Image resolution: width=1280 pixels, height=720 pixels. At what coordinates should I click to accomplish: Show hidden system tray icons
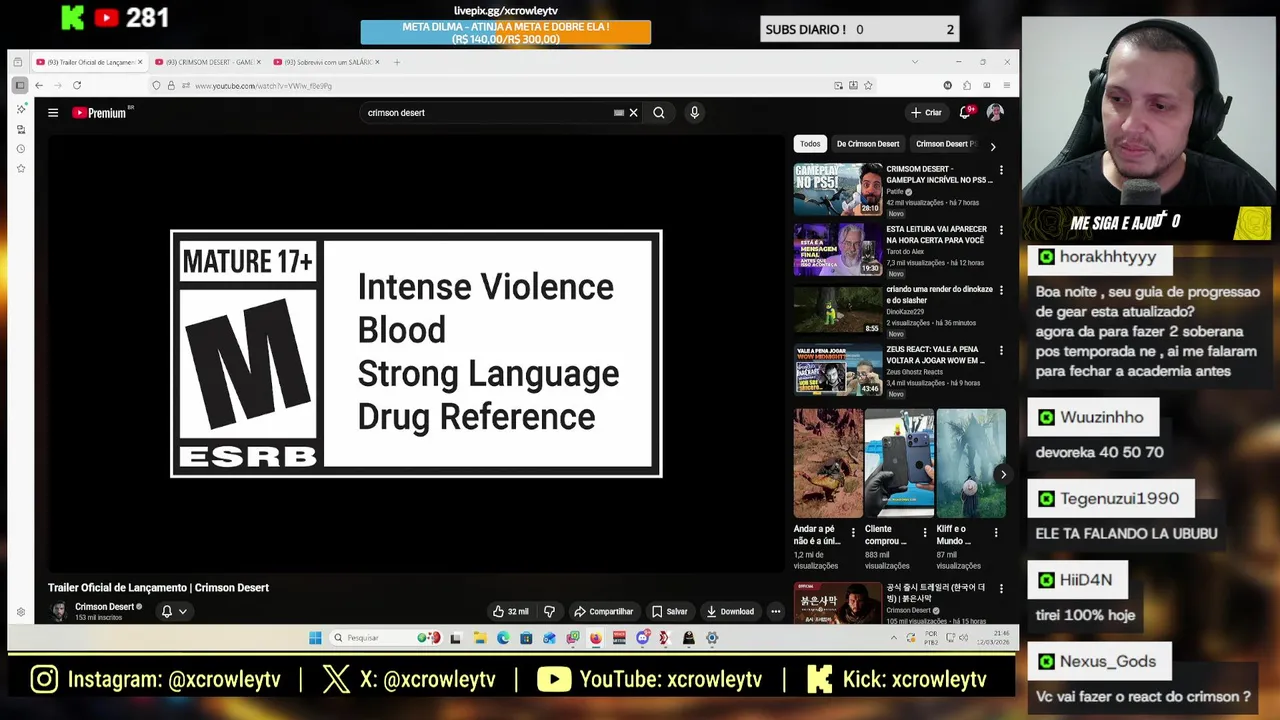893,638
